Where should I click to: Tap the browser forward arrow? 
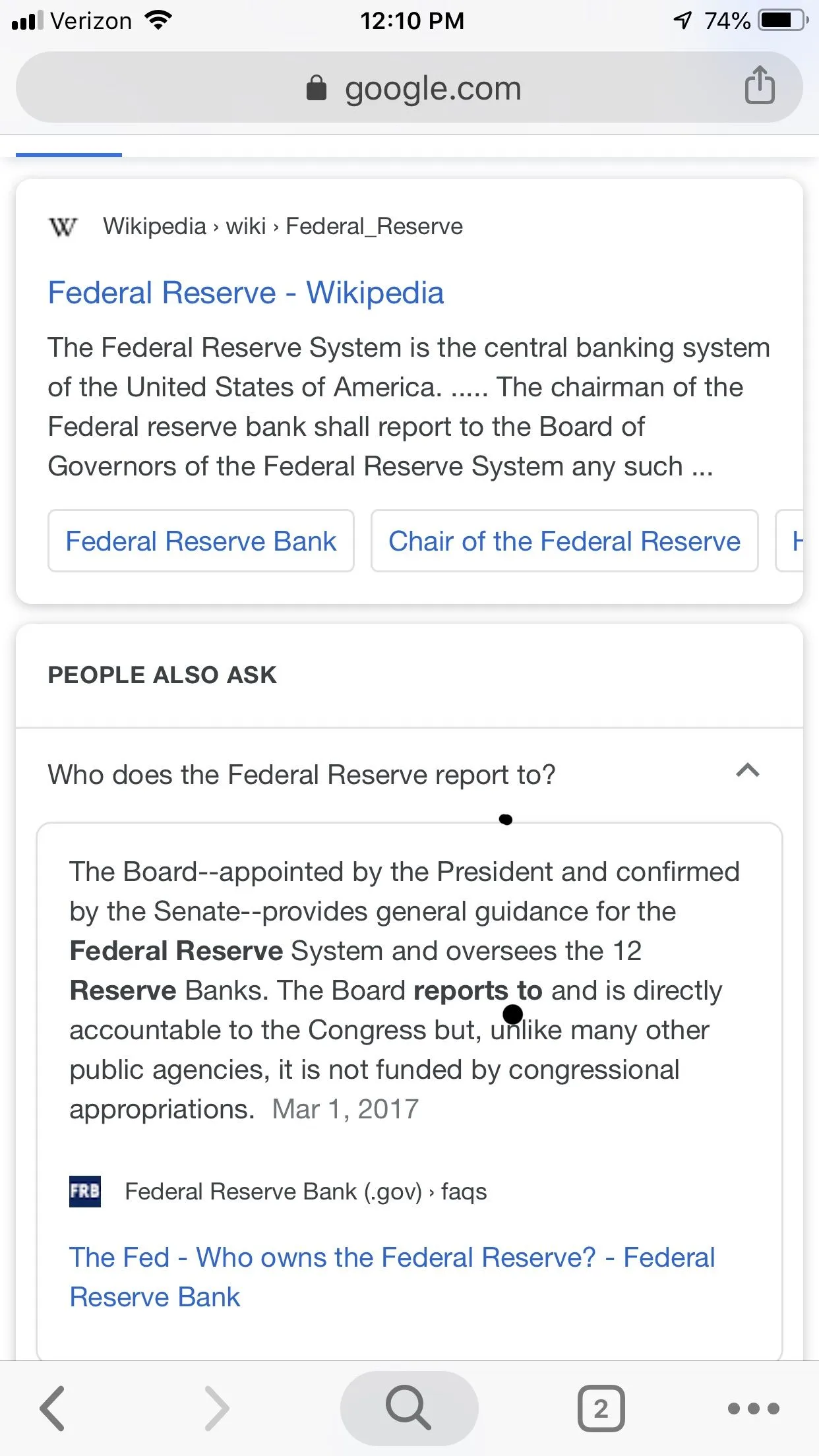click(x=217, y=1408)
